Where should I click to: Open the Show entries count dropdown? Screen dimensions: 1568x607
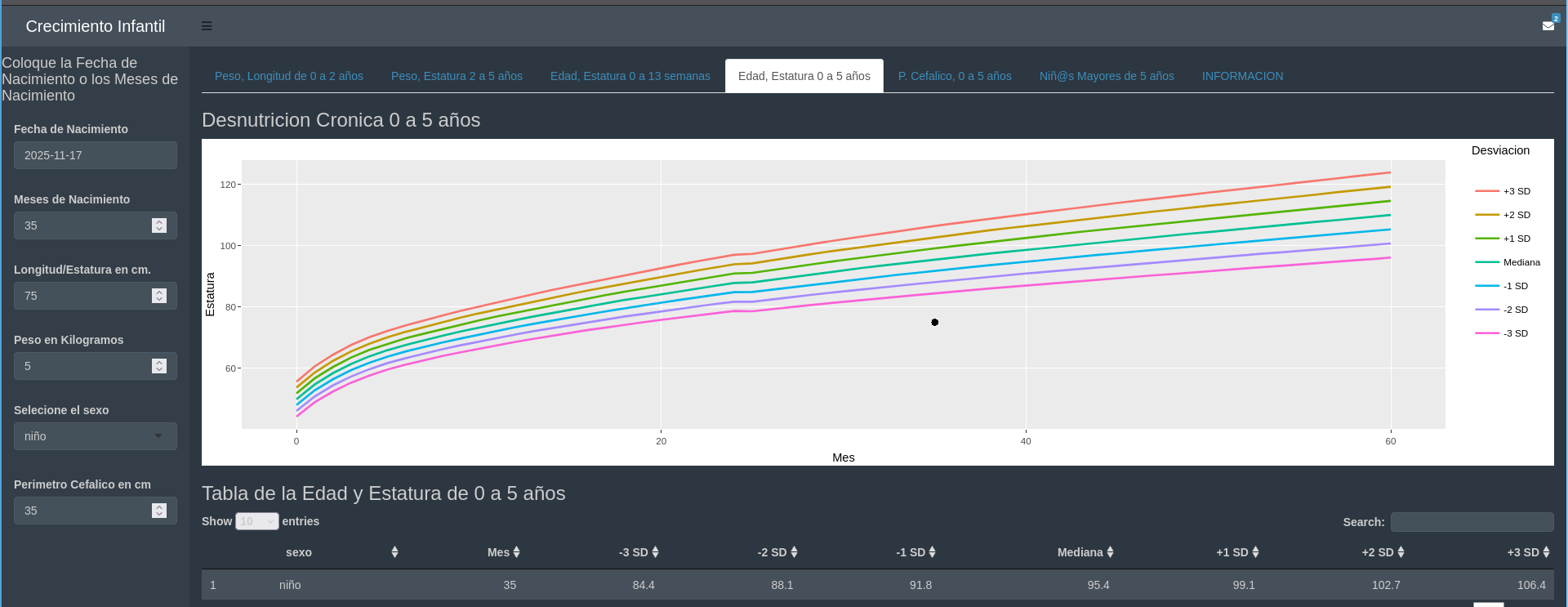click(256, 521)
